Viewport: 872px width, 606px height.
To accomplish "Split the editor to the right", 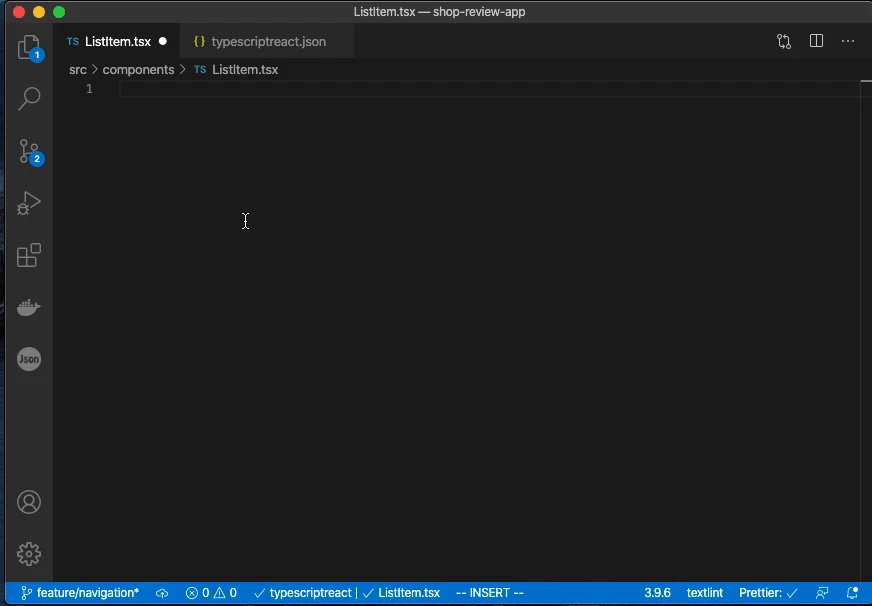I will click(816, 41).
